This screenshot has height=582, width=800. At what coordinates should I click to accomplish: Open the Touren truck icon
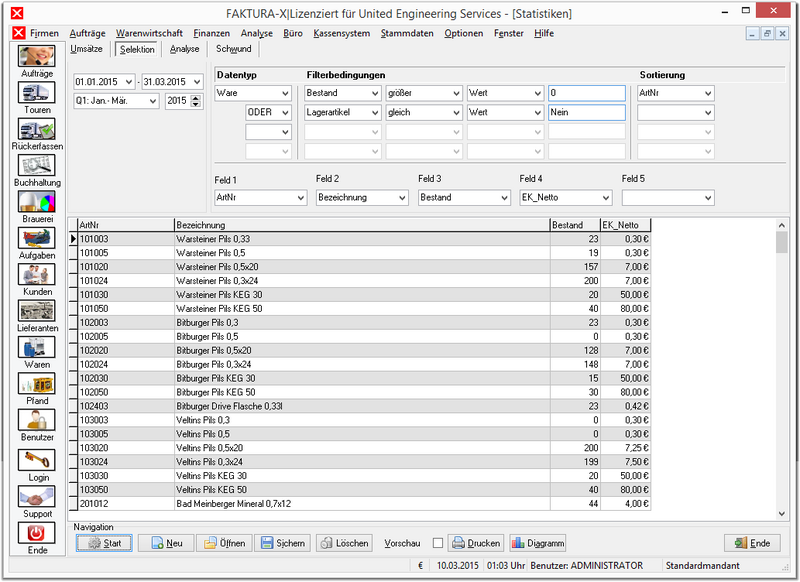point(37,92)
